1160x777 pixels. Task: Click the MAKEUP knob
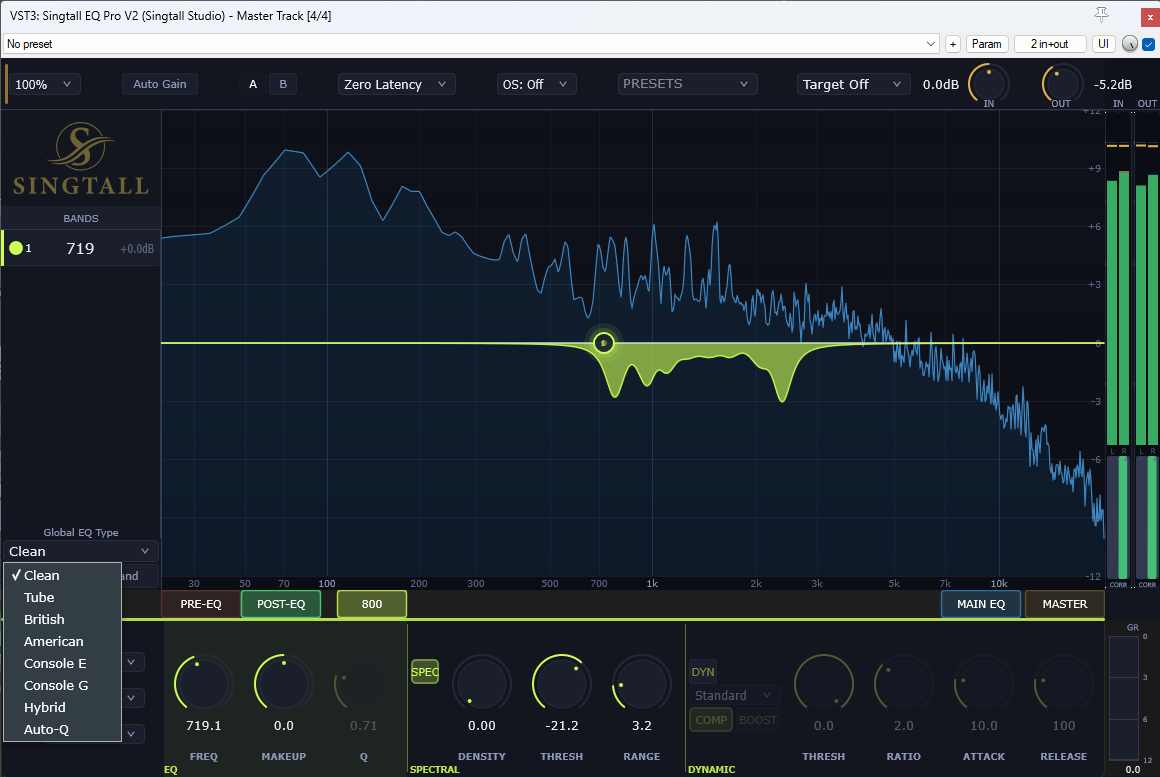click(x=283, y=683)
